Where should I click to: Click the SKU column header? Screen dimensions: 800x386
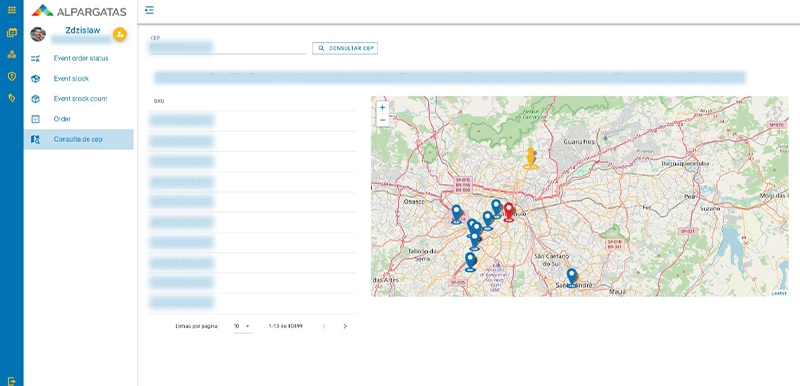159,101
